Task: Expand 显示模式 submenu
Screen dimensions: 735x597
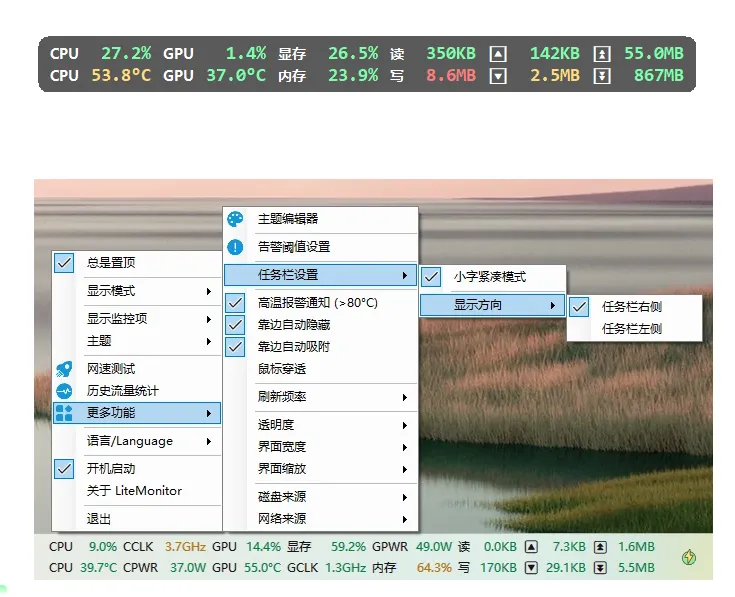Action: pos(137,291)
